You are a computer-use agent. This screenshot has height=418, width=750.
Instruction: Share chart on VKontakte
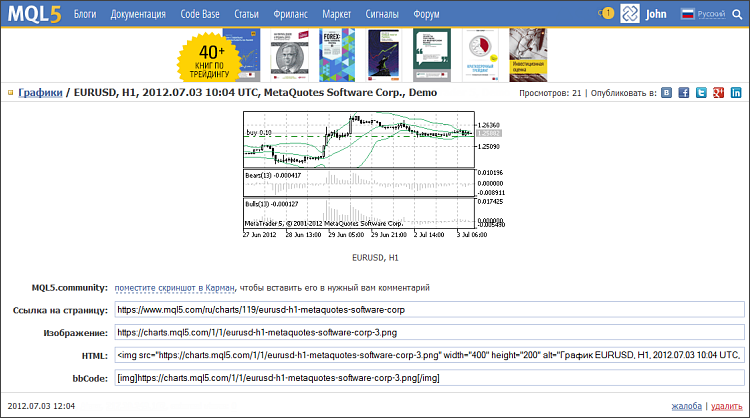pos(667,93)
